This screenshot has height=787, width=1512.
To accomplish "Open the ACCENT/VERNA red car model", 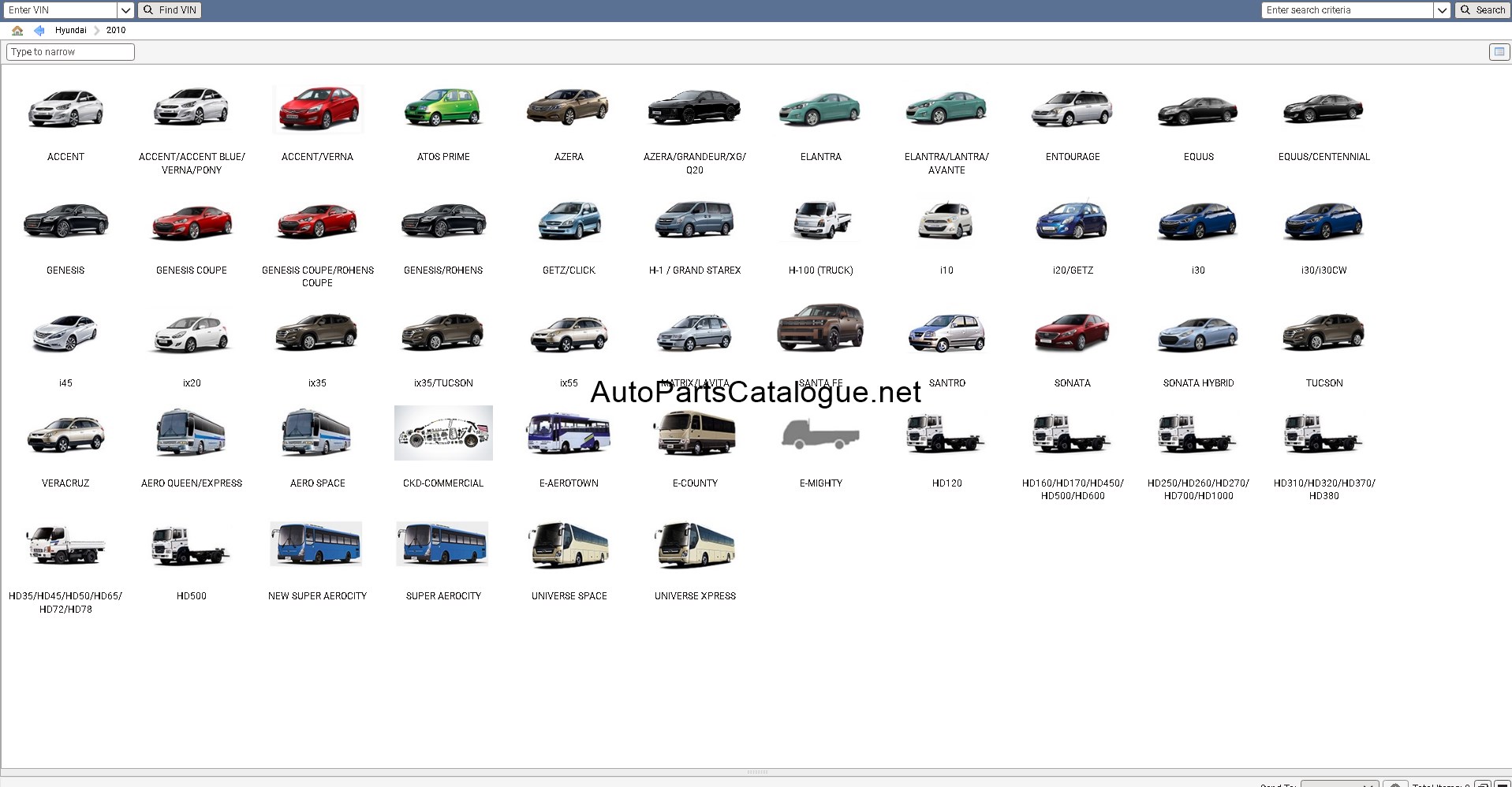I will (x=318, y=109).
